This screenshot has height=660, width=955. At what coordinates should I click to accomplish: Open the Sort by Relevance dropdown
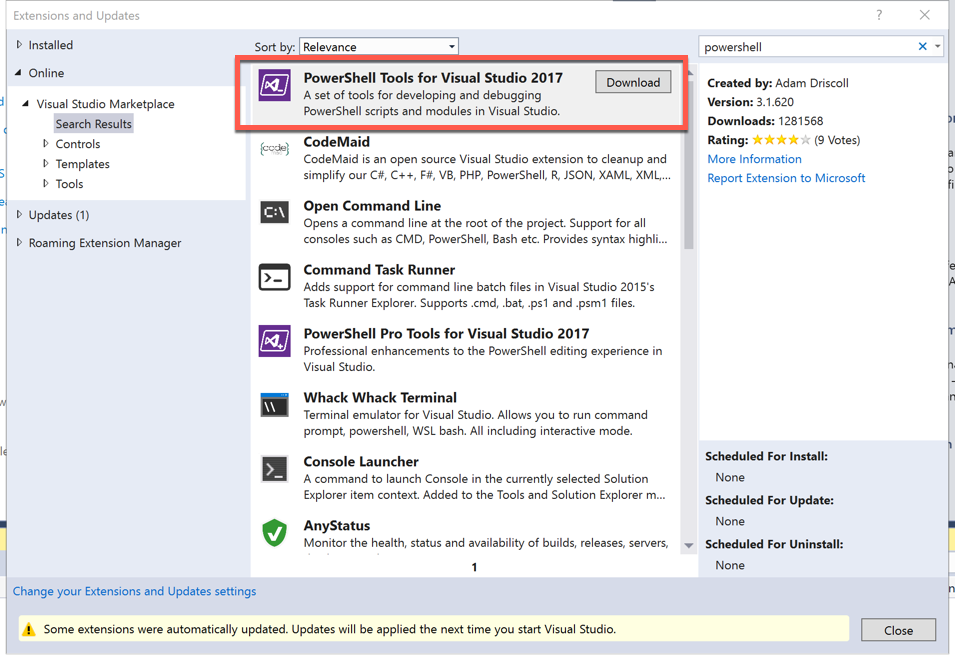pos(379,47)
